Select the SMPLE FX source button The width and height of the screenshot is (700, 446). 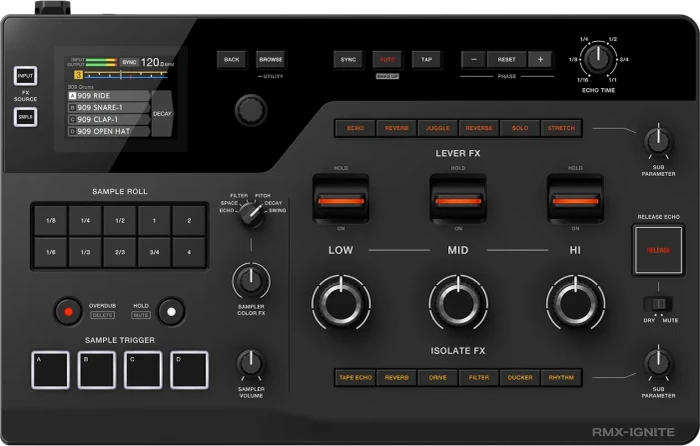click(25, 117)
